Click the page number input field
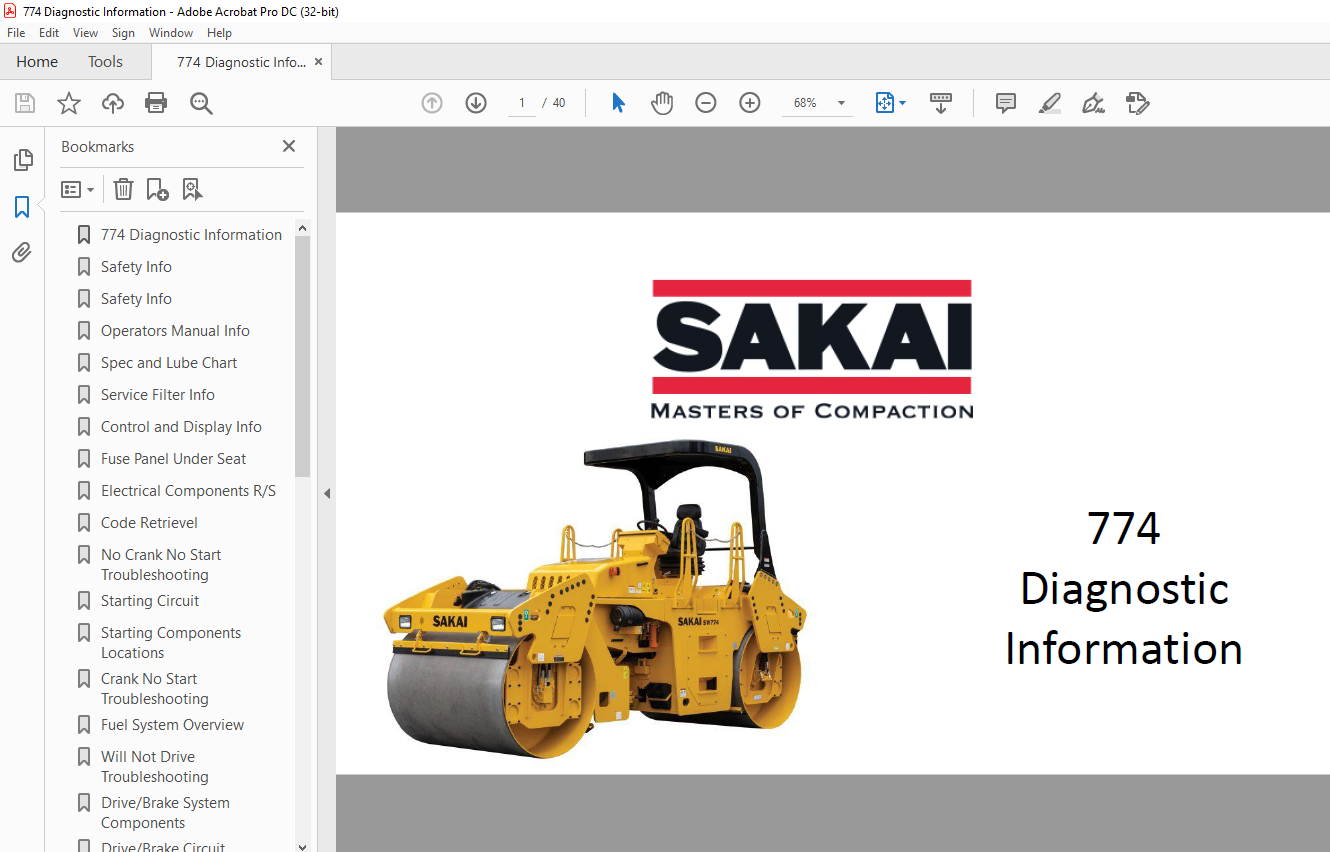 (x=521, y=103)
